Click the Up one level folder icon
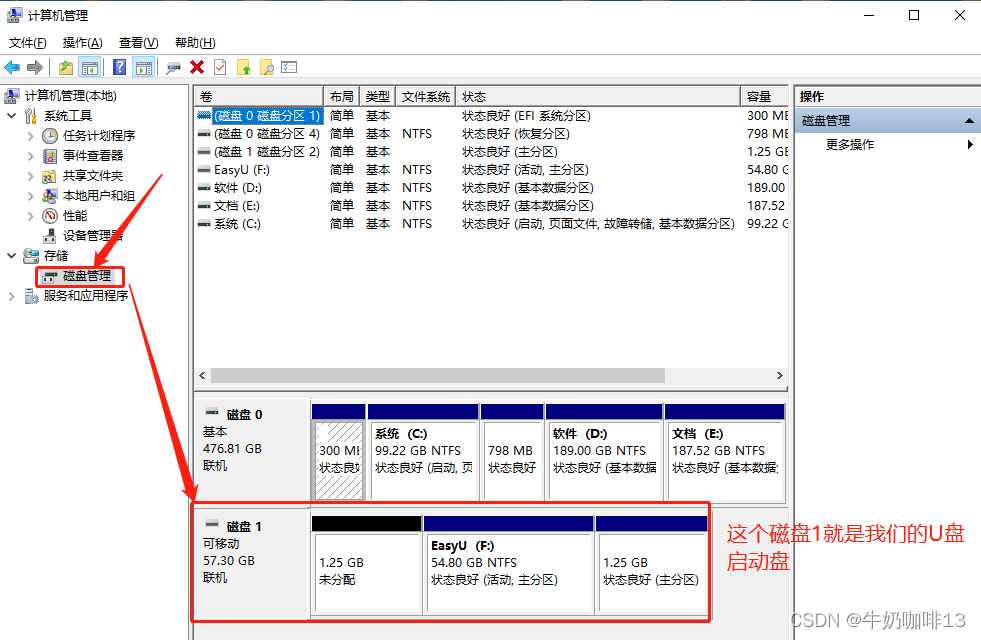 click(x=66, y=67)
